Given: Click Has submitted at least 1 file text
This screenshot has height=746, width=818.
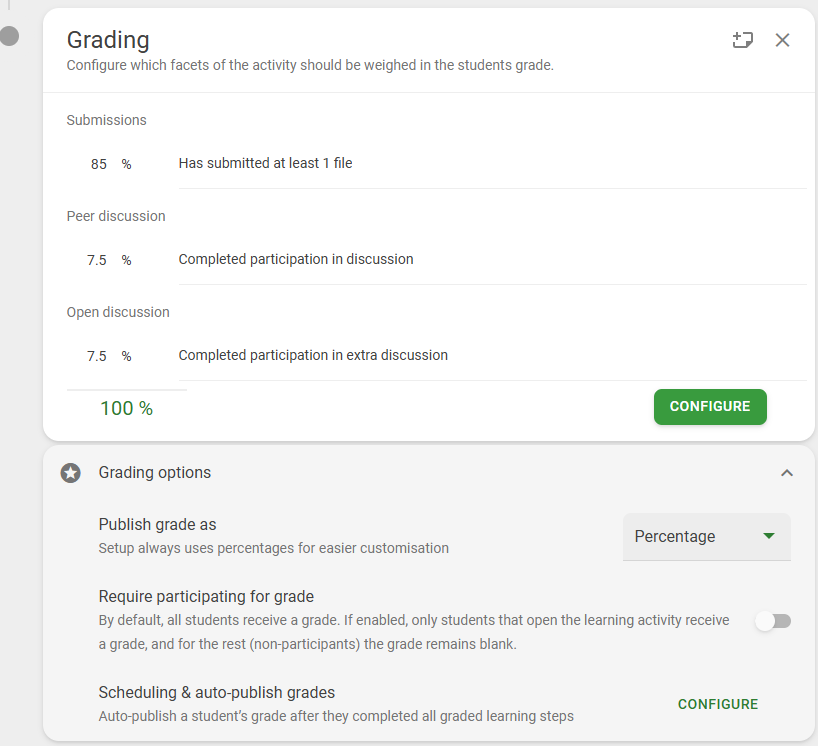Looking at the screenshot, I should pos(264,163).
